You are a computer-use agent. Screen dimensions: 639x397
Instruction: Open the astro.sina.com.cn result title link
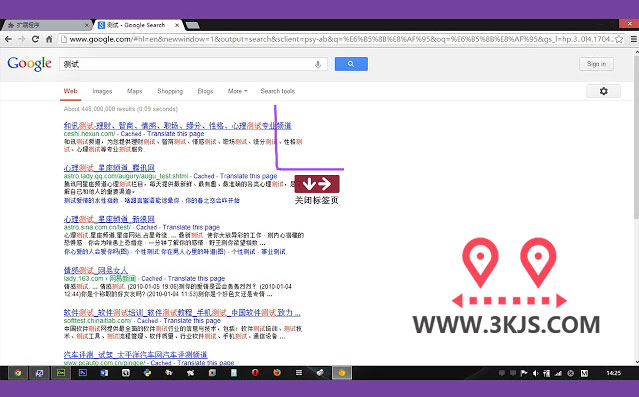click(x=109, y=219)
